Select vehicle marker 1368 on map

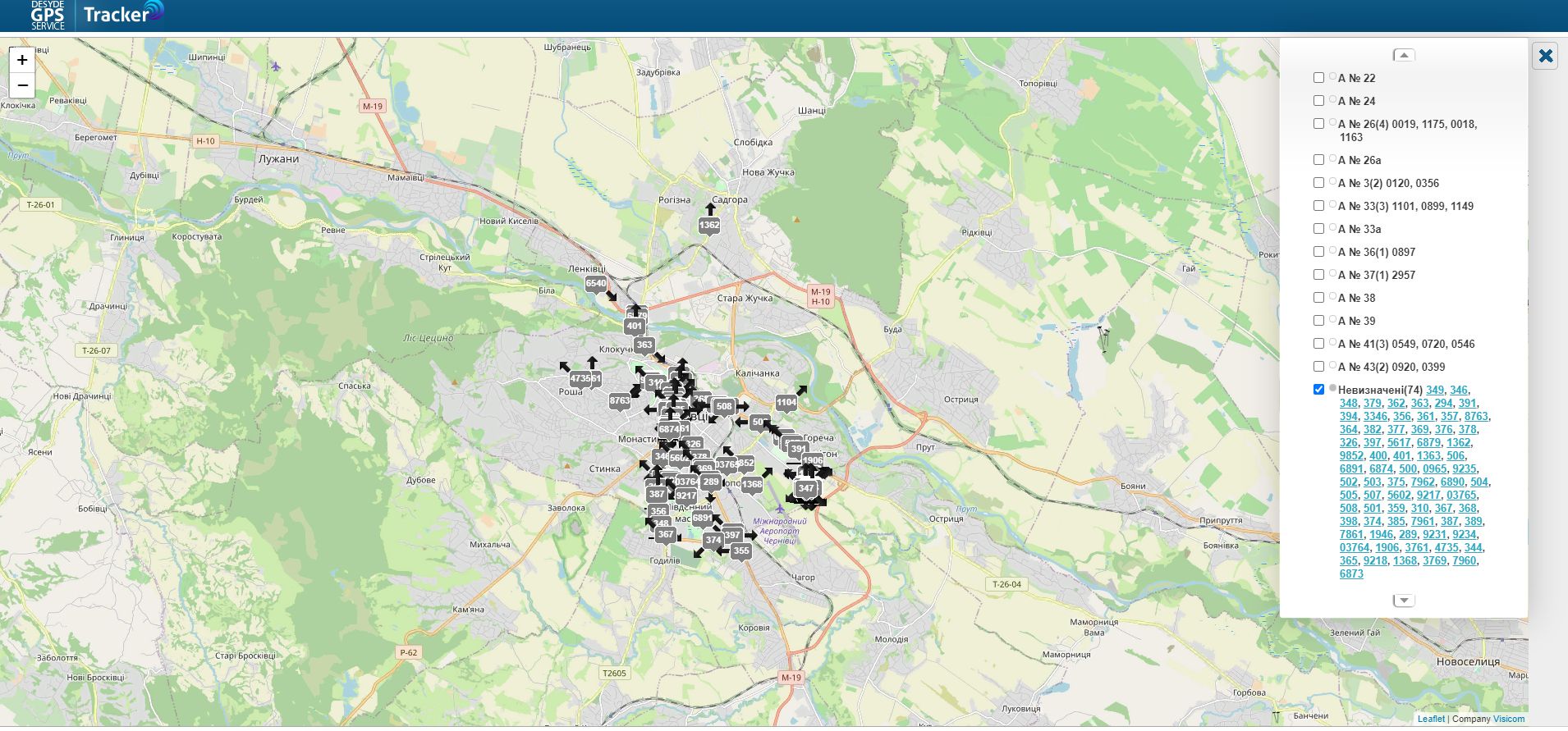[752, 485]
